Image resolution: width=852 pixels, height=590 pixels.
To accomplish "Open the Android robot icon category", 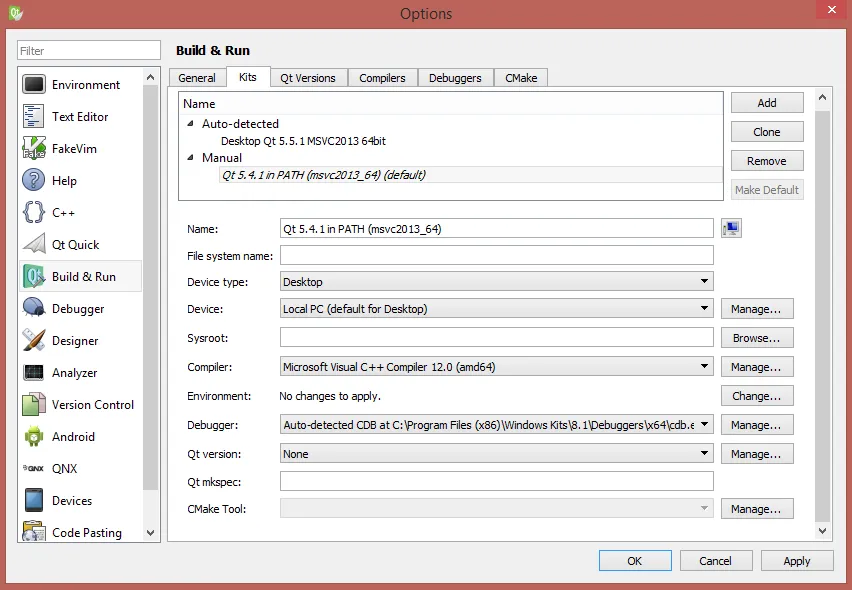I will pos(34,437).
